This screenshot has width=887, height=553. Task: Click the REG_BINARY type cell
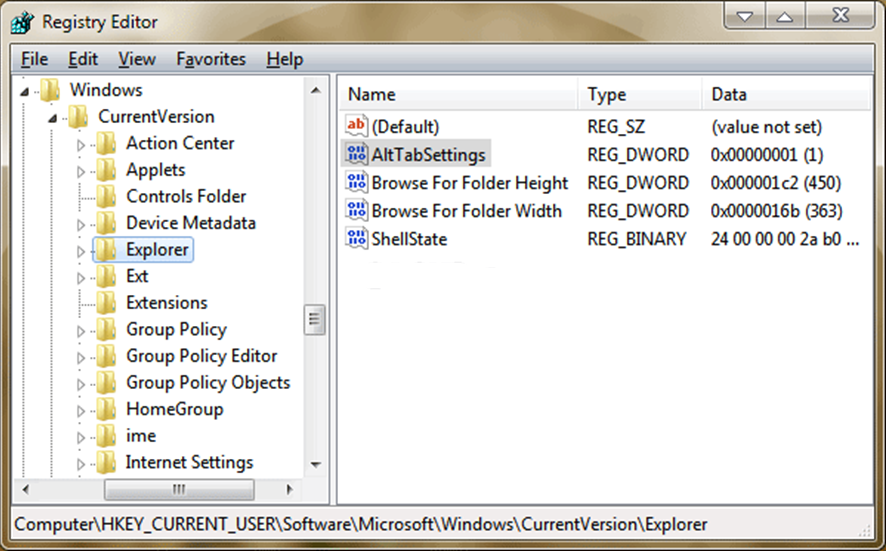(x=637, y=239)
